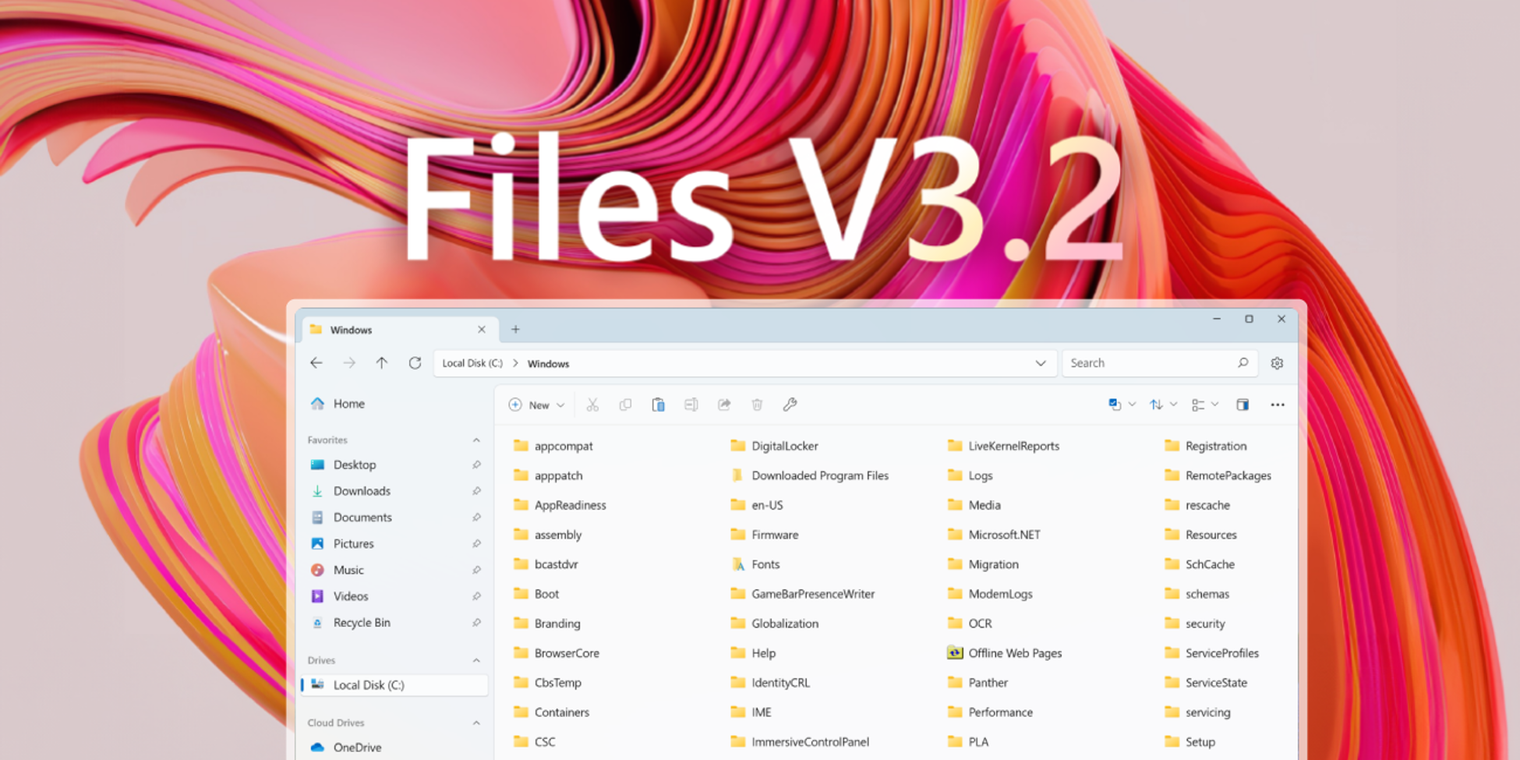Unpin Desktop from Favorites

[476, 464]
